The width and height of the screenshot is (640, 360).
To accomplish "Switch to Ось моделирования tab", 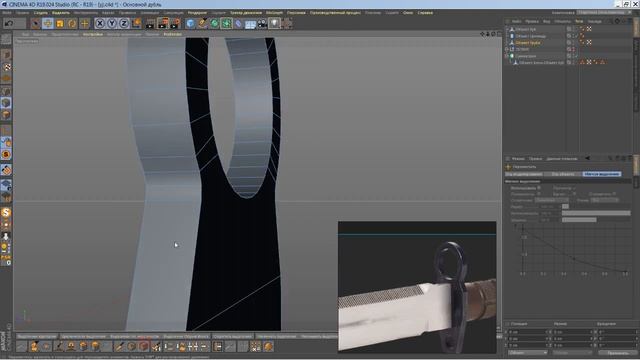I will pyautogui.click(x=524, y=174).
